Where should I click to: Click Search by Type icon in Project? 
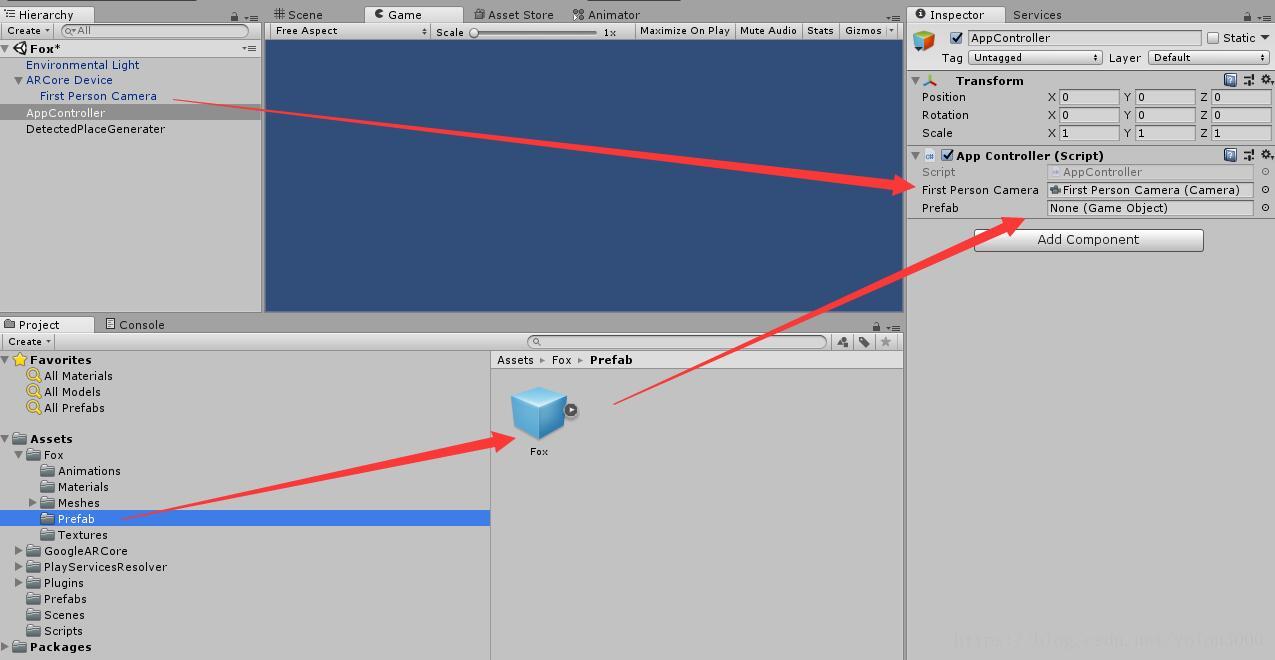tap(842, 342)
